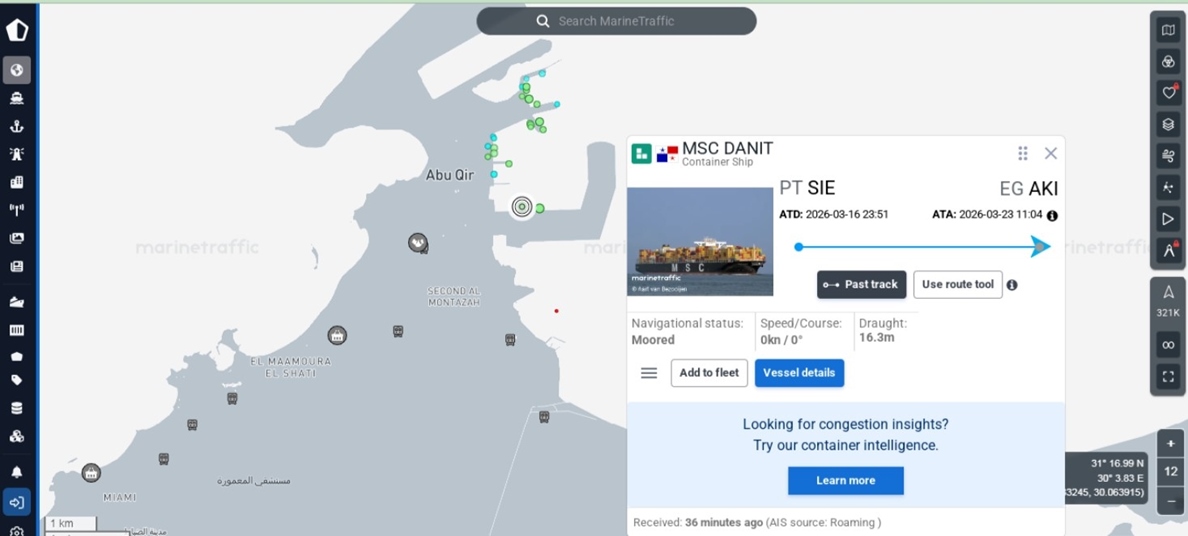Screen dimensions: 1188x536
Task: Click the EL MAAMOURA EL SHATI map label
Action: tap(291, 367)
